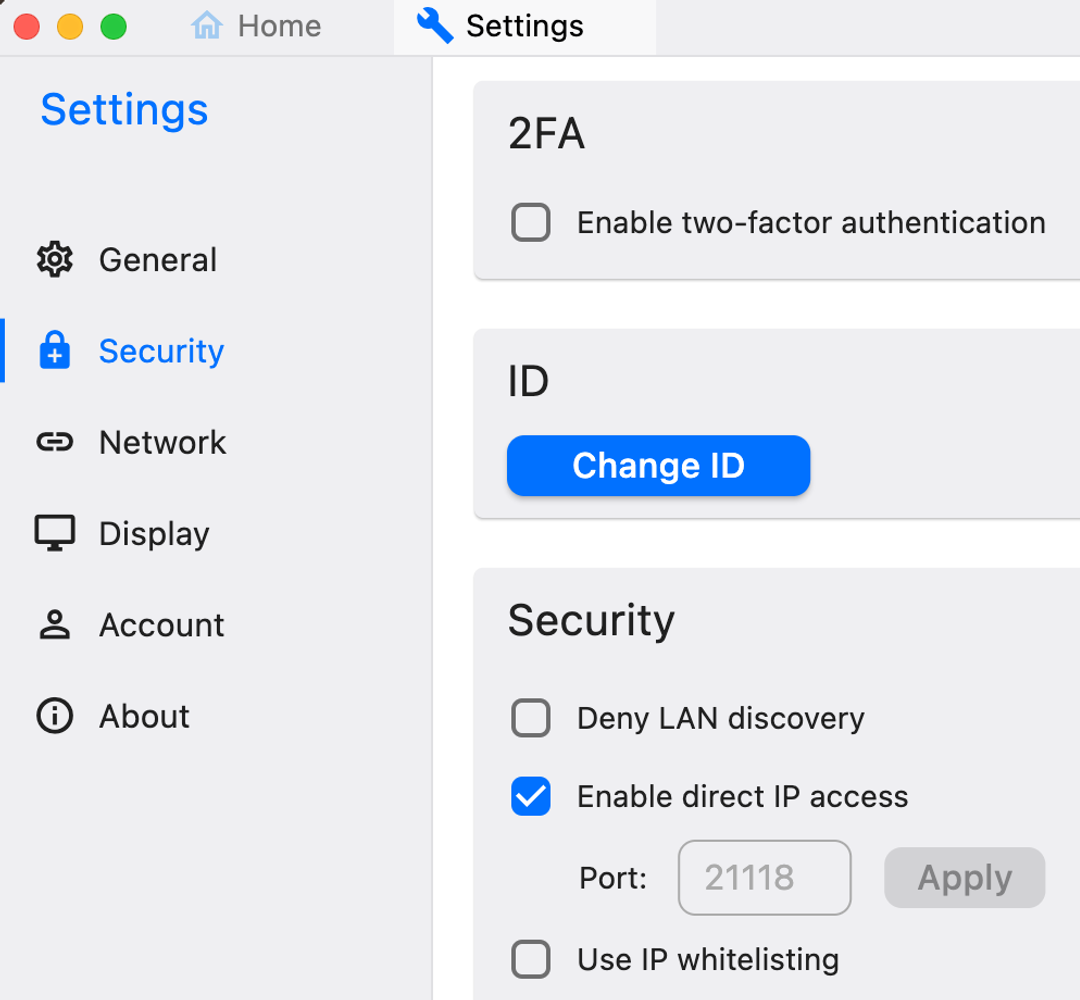Select the Settings tab
Viewport: 1080px width, 1000px height.
[x=523, y=26]
